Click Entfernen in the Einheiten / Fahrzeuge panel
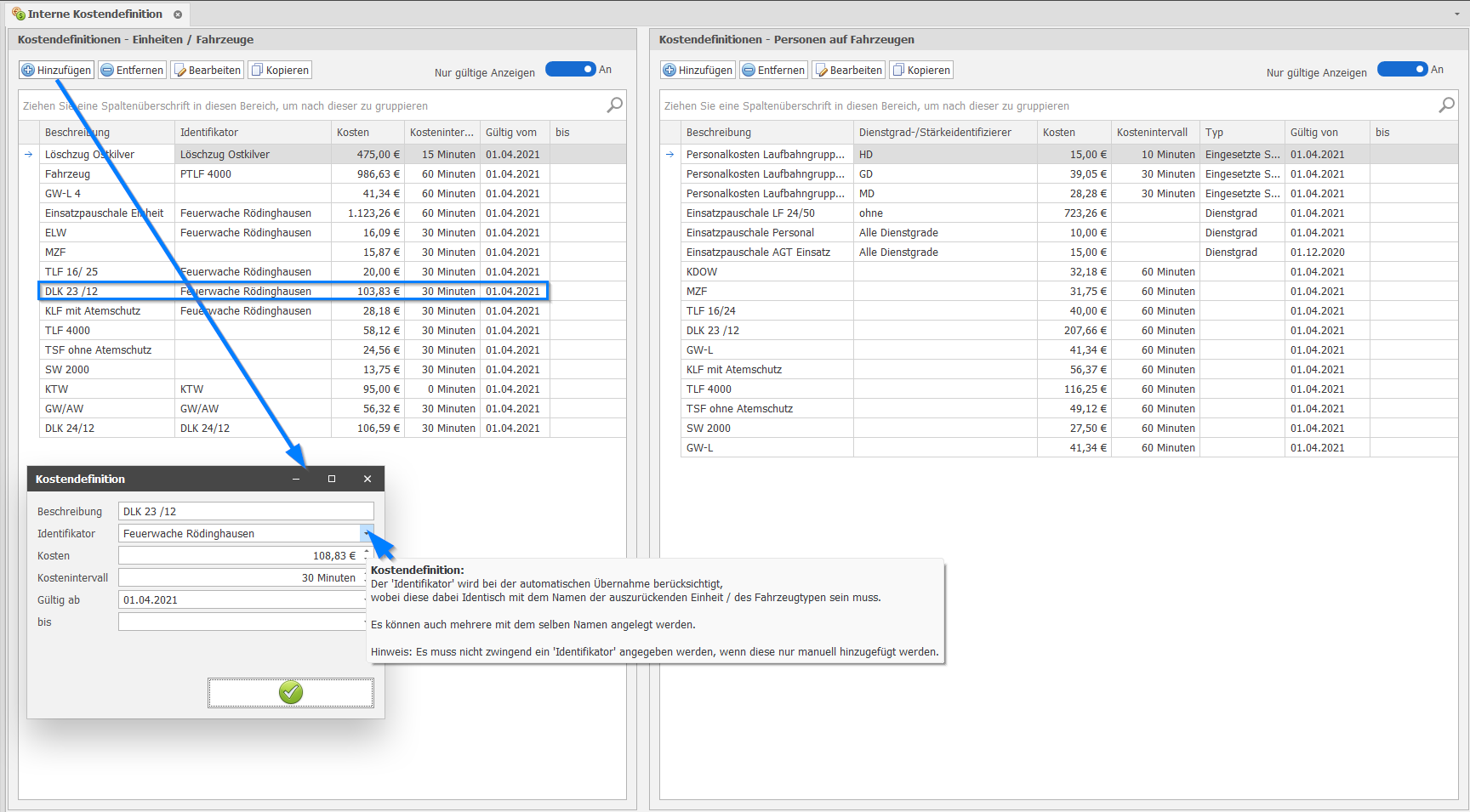The height and width of the screenshot is (812, 1470). 132,71
